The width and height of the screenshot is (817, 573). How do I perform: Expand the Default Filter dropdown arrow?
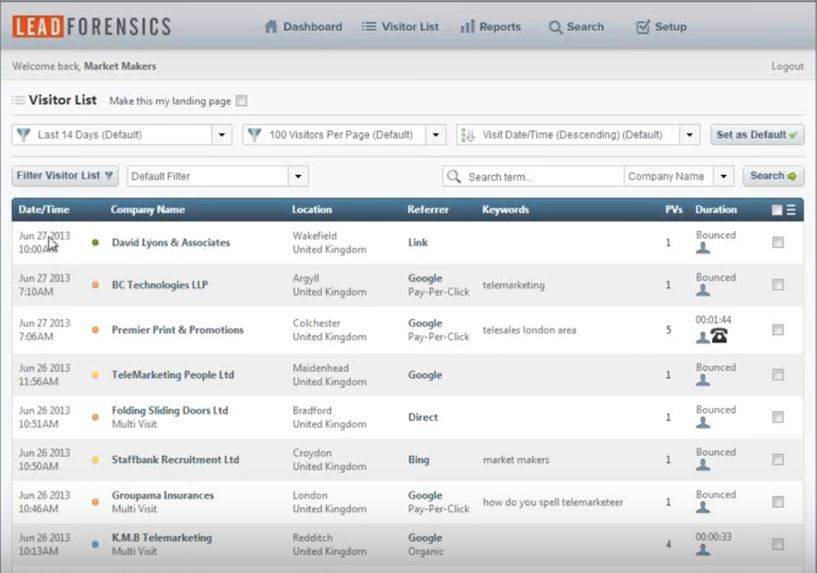298,176
